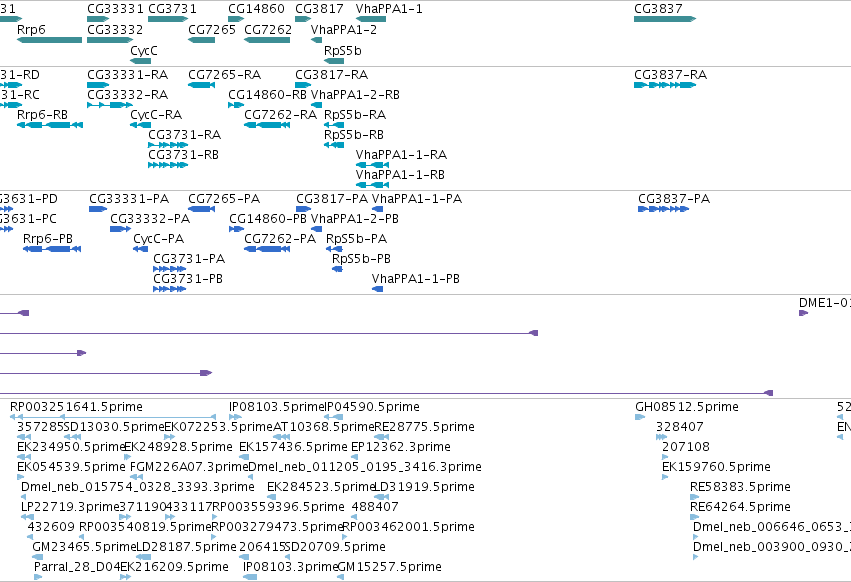Screen dimensions: 851x582
Task: Select the RpS5b gene
Action: click(334, 61)
